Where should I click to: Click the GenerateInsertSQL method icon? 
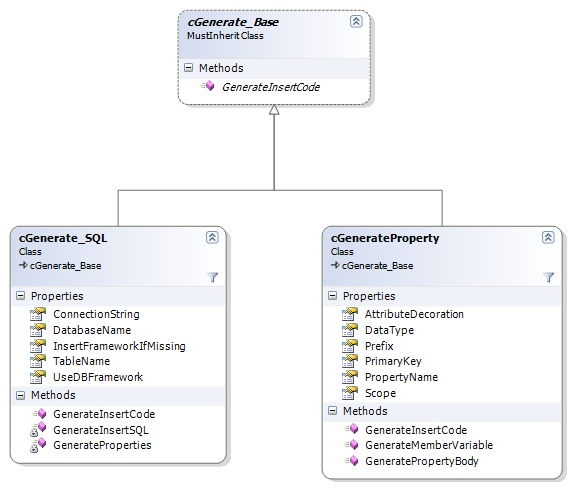38,429
